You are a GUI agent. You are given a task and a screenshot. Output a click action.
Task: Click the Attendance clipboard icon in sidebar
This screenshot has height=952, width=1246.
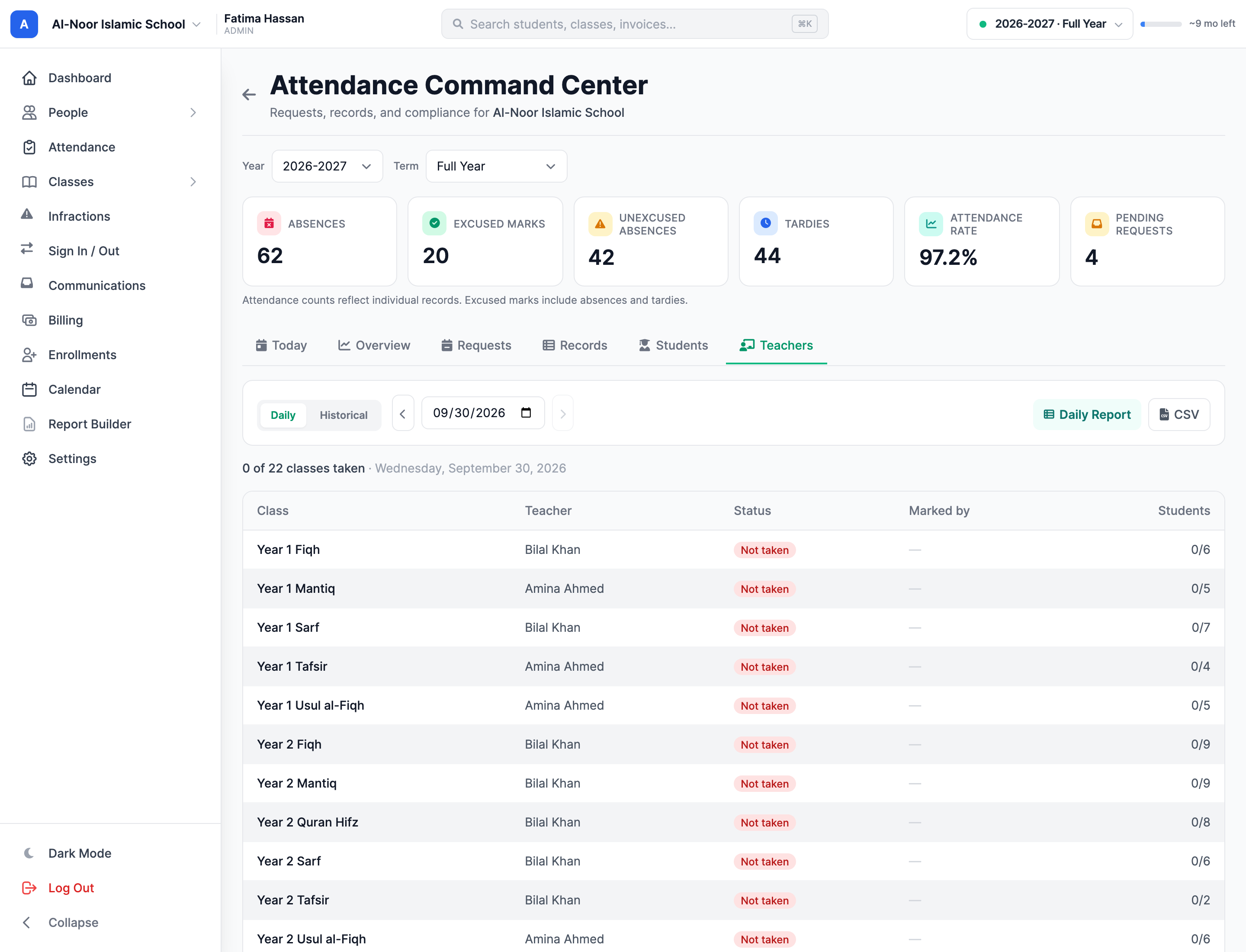[29, 147]
